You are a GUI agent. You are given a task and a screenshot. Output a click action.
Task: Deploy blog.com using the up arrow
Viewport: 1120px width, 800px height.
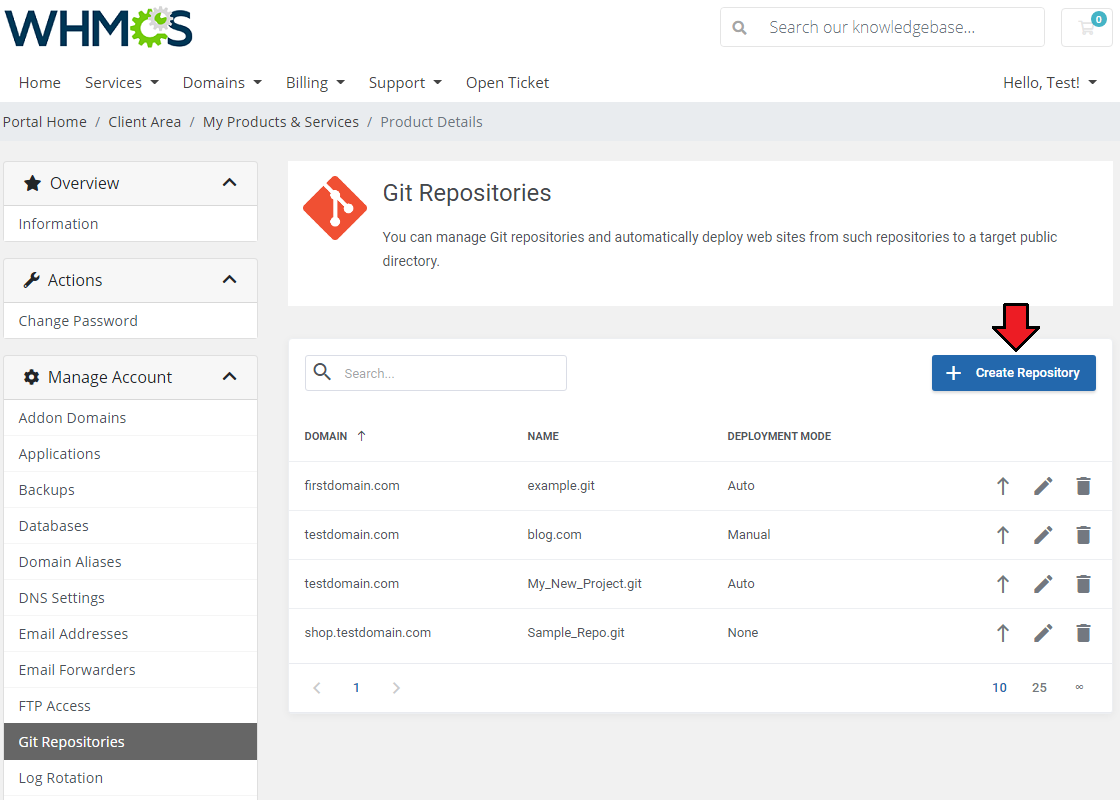(x=1003, y=535)
